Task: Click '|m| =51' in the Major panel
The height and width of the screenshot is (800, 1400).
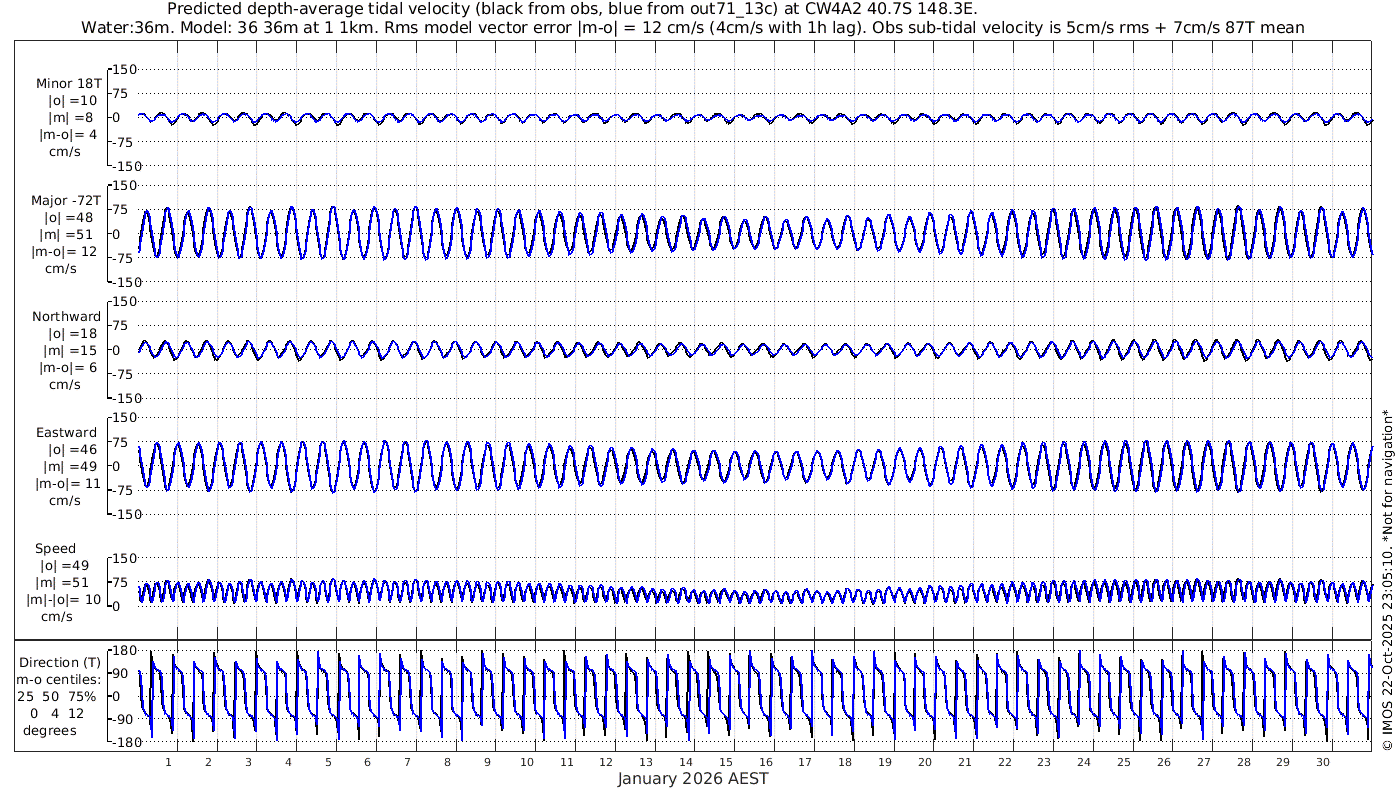Action: (69, 235)
